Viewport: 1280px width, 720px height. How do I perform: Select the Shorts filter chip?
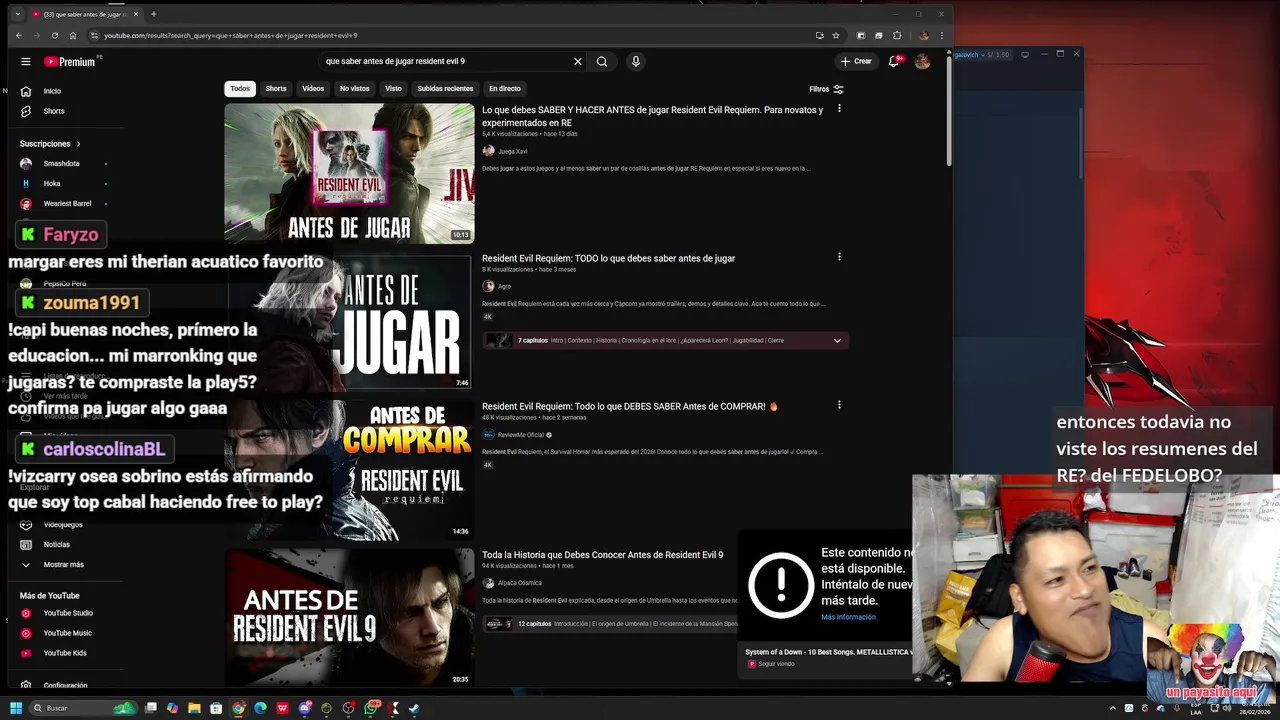(x=276, y=89)
